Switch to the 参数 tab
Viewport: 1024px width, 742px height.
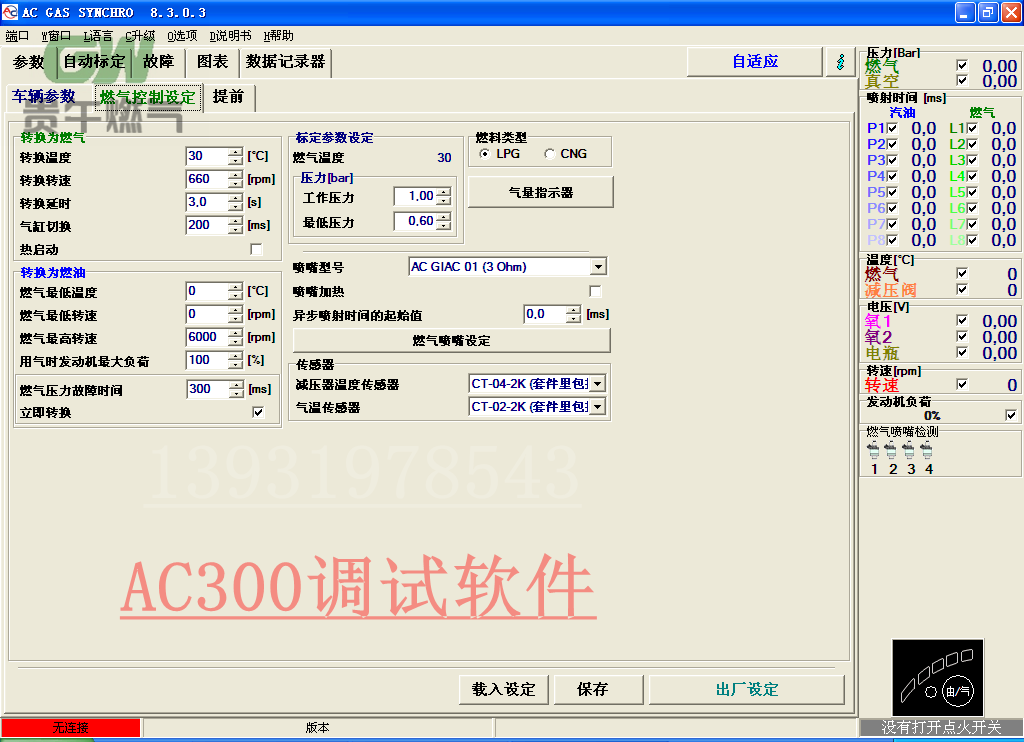pyautogui.click(x=29, y=62)
